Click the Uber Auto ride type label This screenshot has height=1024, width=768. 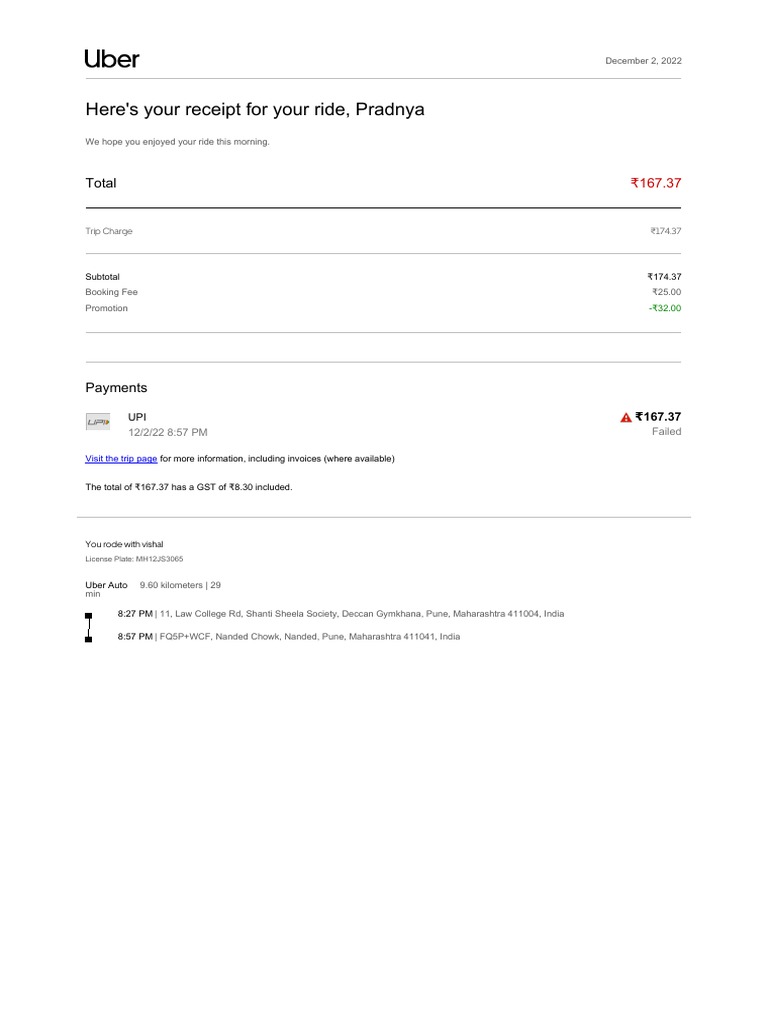[x=106, y=585]
